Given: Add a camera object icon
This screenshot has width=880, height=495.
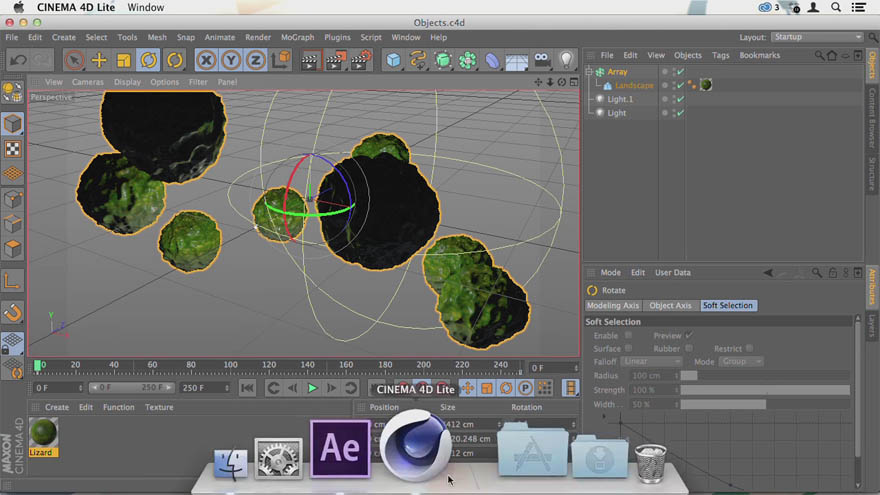Looking at the screenshot, I should coord(542,60).
